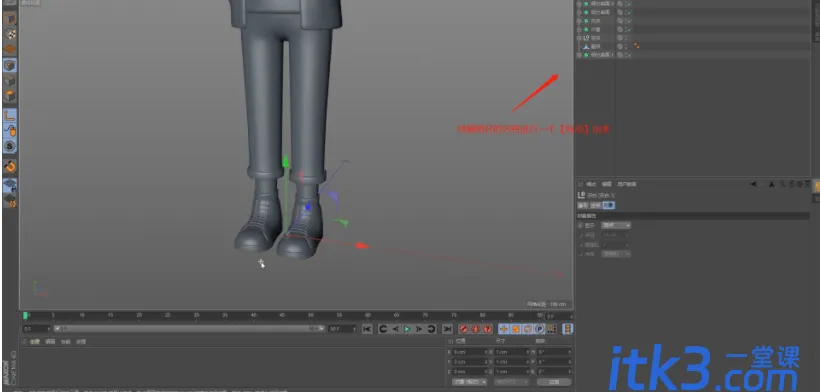Click the timeline preview range slider bar
The width and height of the screenshot is (820, 392).
[190, 329]
